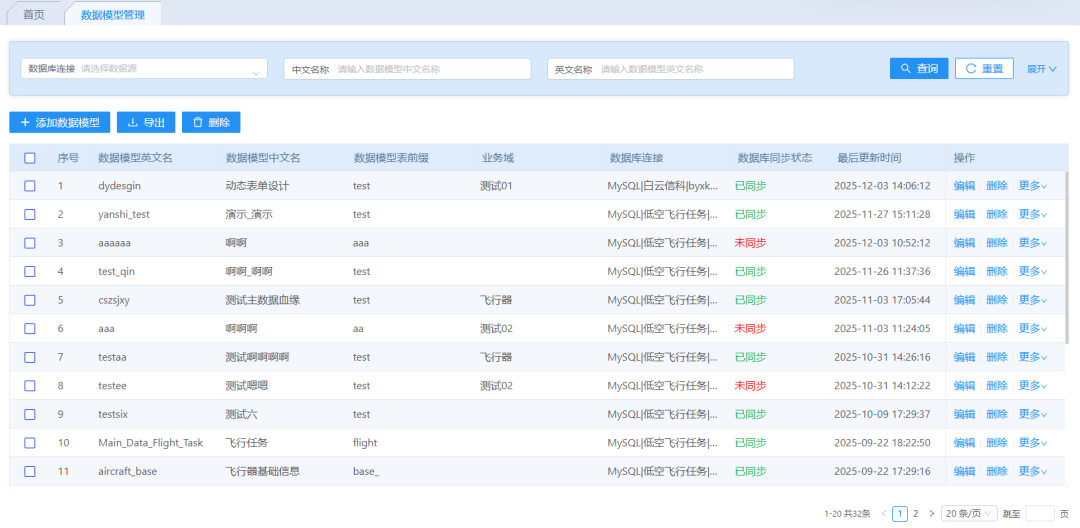Click the export icon on 导出 button
Image resolution: width=1080 pixels, height=528 pixels.
[132, 122]
